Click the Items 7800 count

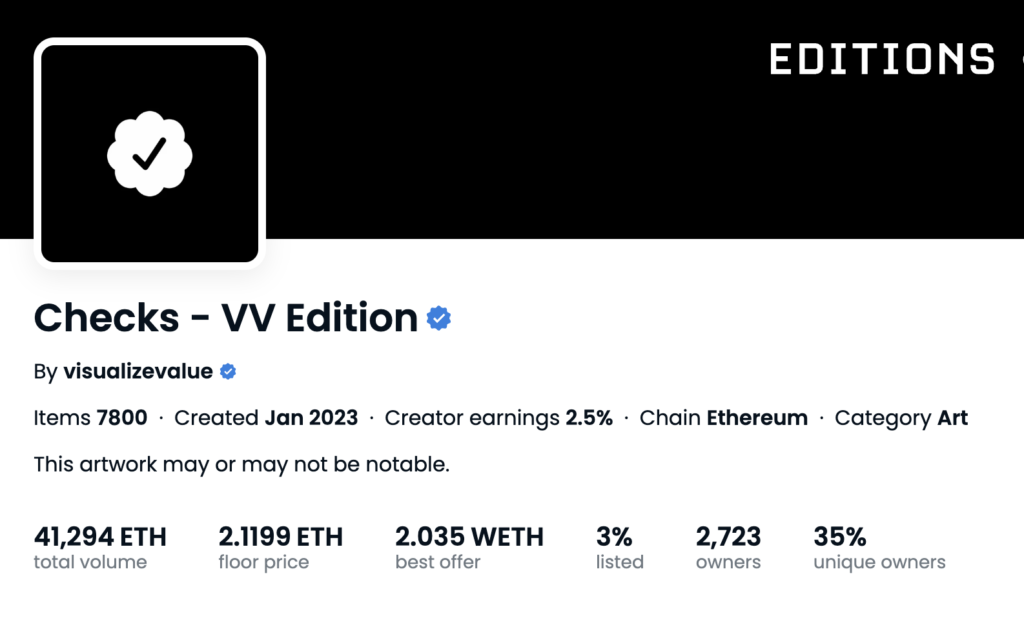tap(91, 418)
